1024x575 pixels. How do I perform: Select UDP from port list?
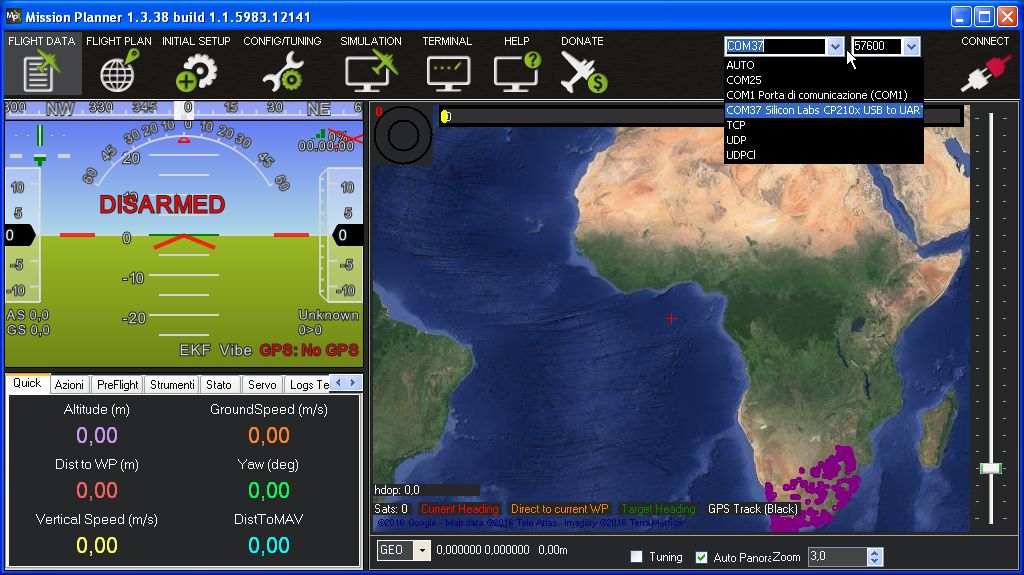pyautogui.click(x=823, y=140)
